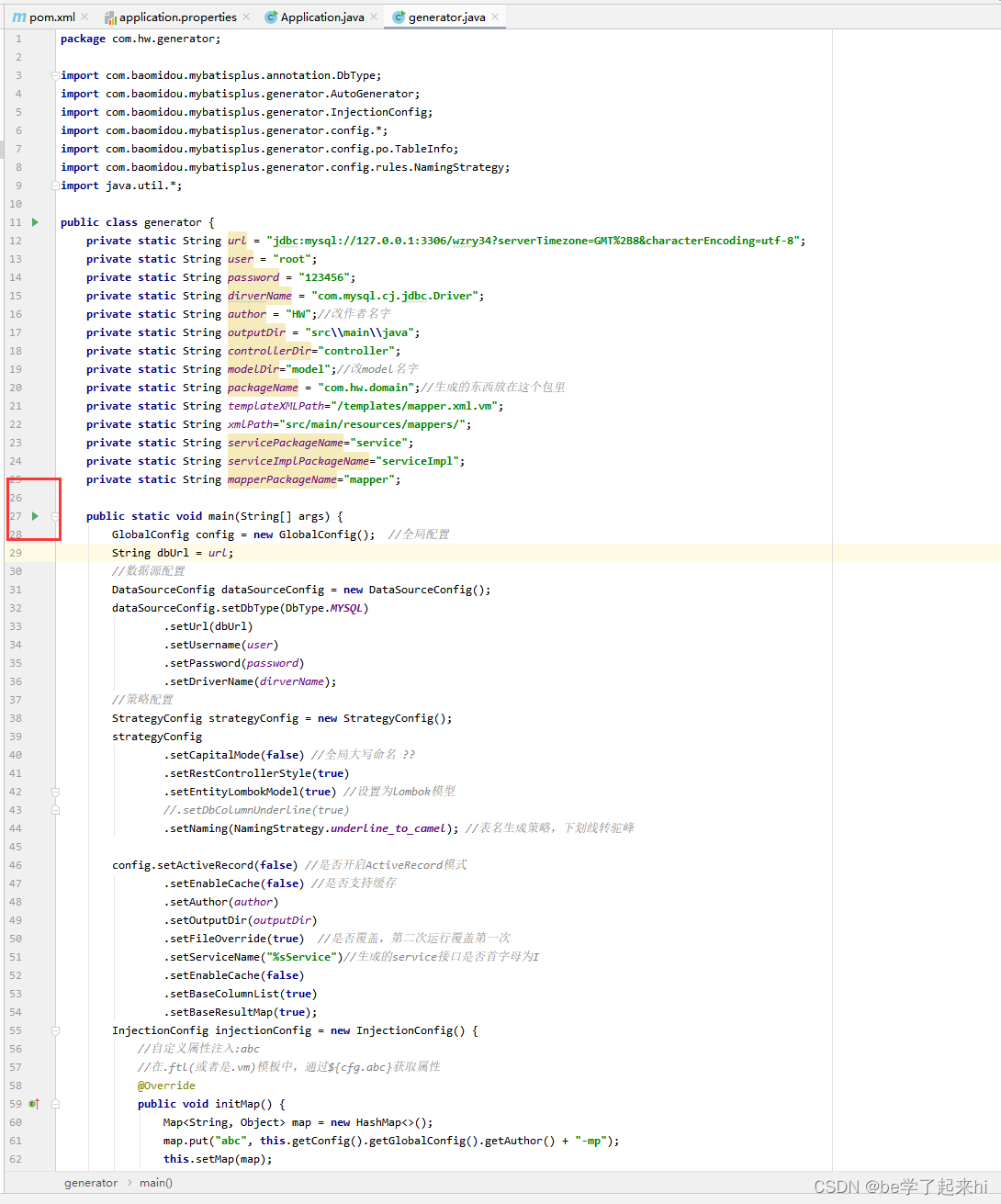Click the import fold end marker at line 9
The height and width of the screenshot is (1204, 1001).
click(x=55, y=186)
